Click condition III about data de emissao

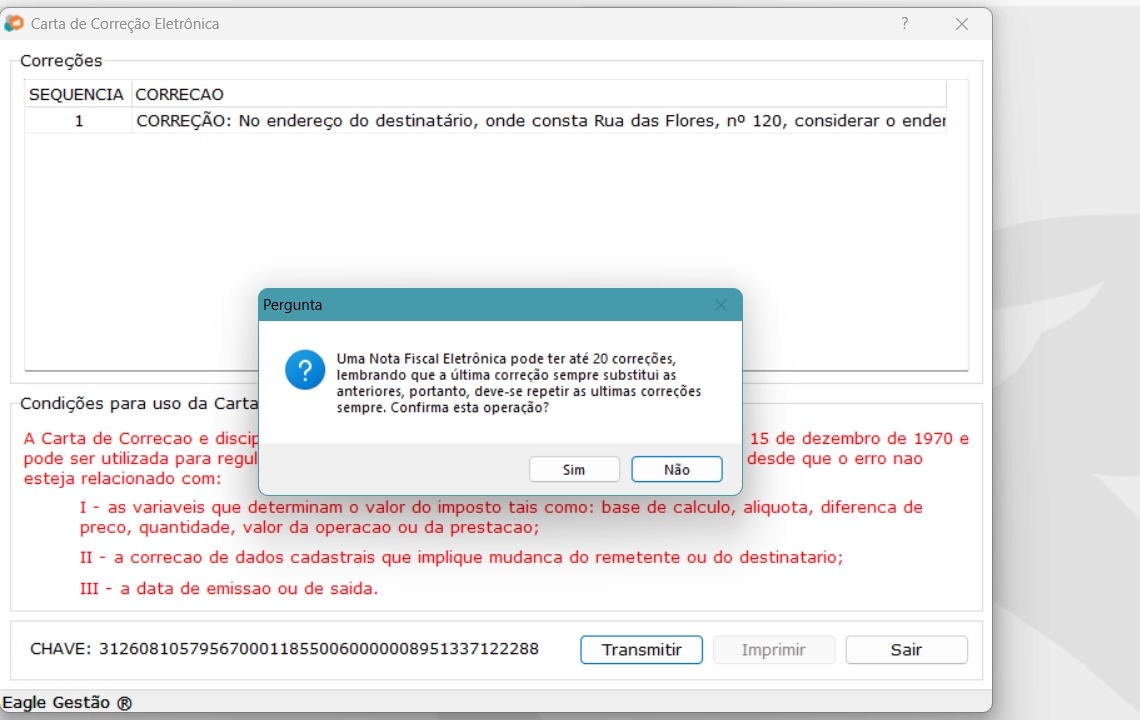[x=229, y=588]
